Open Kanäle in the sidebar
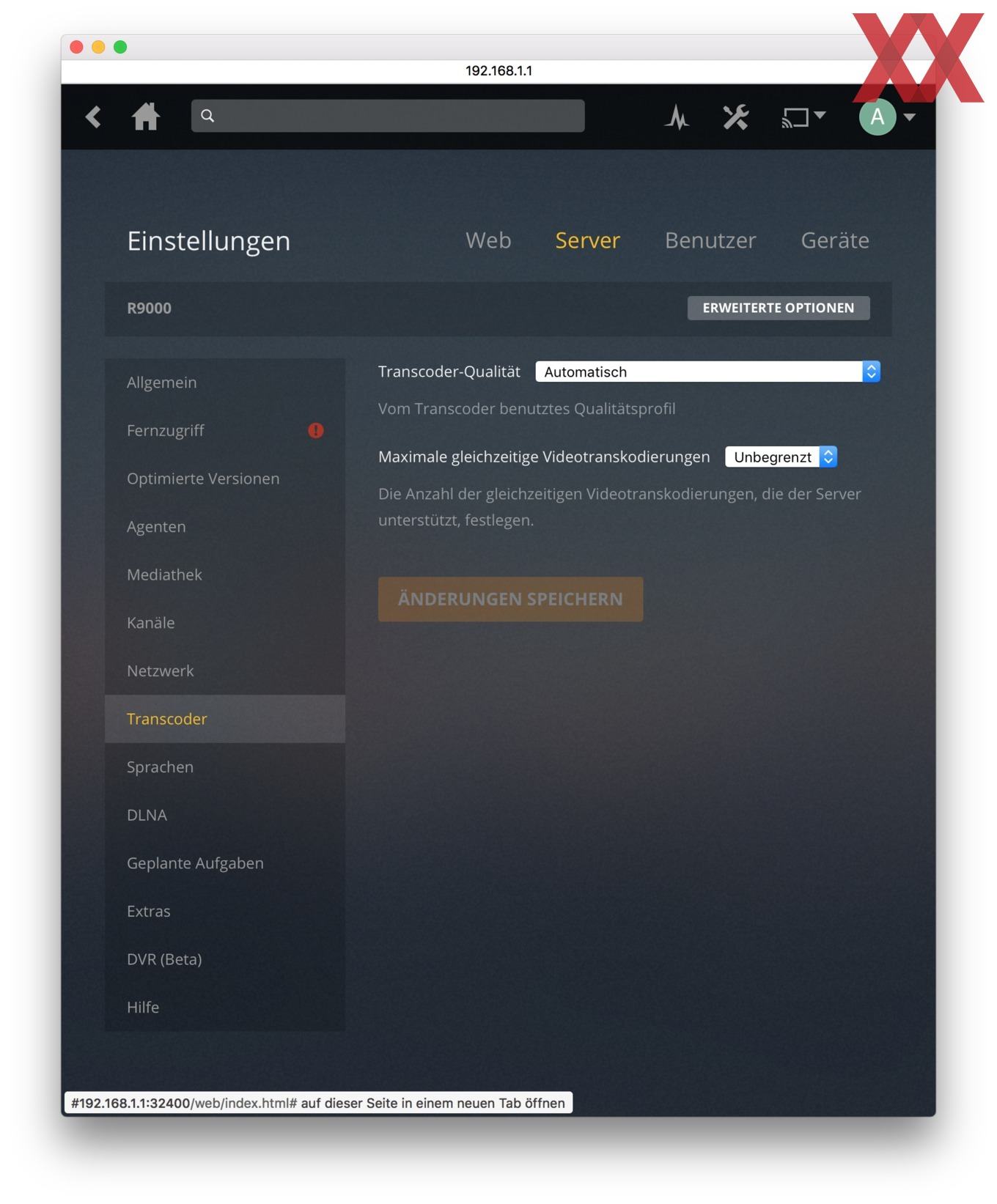 tap(225, 623)
